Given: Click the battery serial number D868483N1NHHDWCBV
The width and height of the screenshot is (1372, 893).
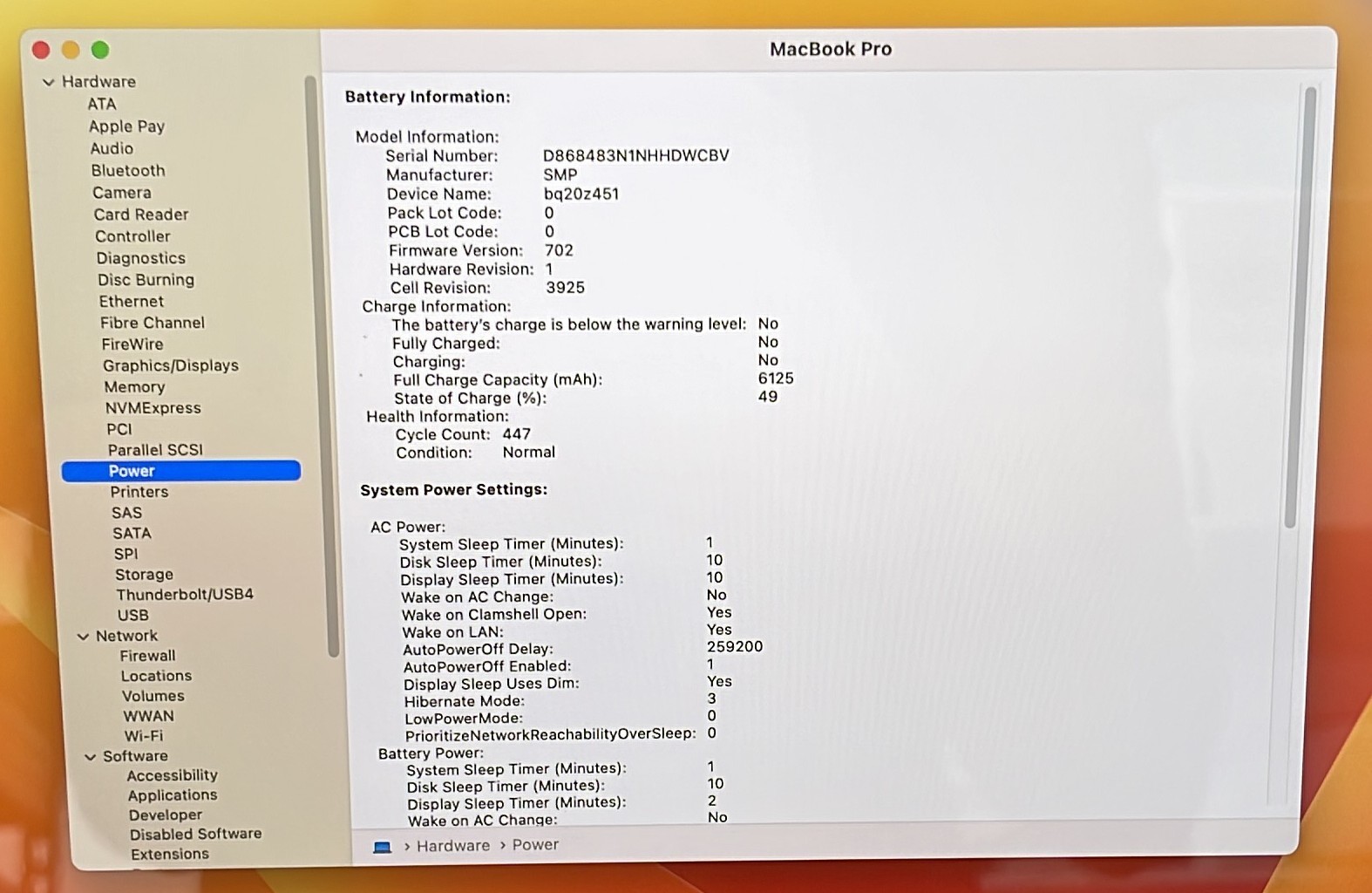Looking at the screenshot, I should tap(635, 155).
